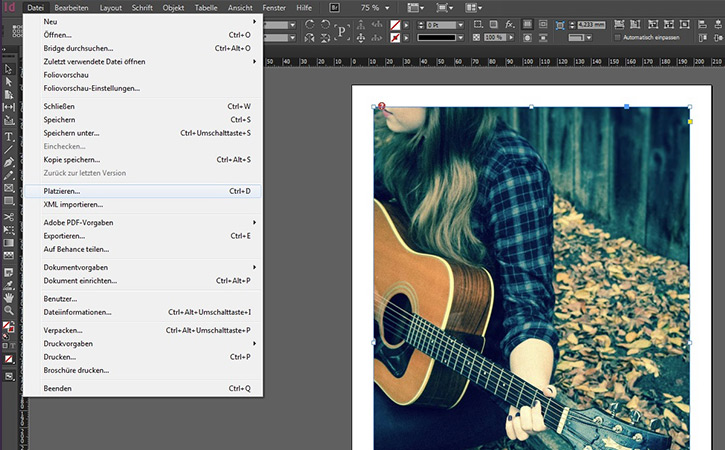This screenshot has width=725, height=450.
Task: Open the arrange documents dropdown
Action: click(474, 8)
